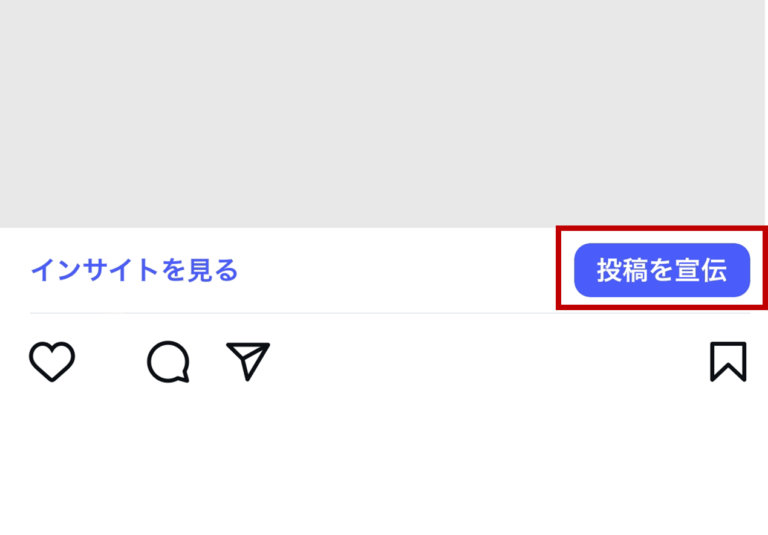The height and width of the screenshot is (535, 768).
Task: Open the インサイトを見る link
Action: coord(134,270)
